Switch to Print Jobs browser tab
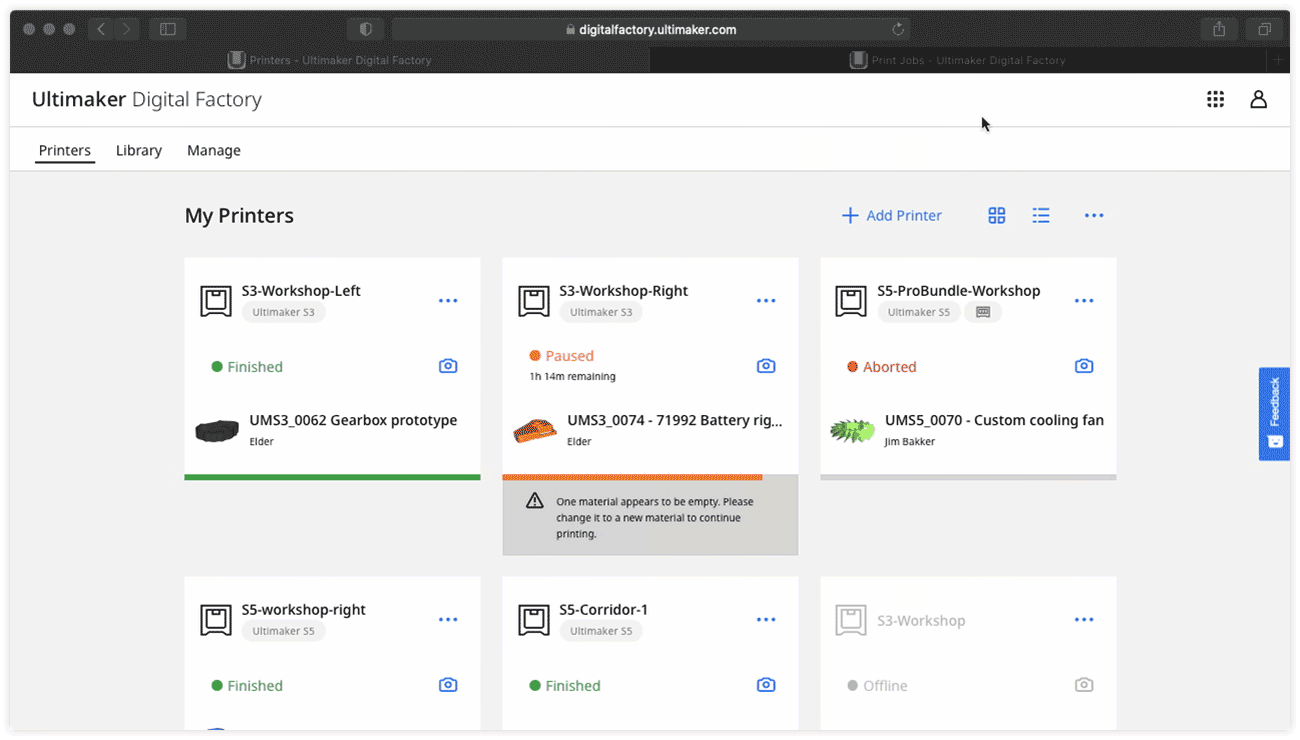Image resolution: width=1300 pixels, height=740 pixels. [958, 60]
